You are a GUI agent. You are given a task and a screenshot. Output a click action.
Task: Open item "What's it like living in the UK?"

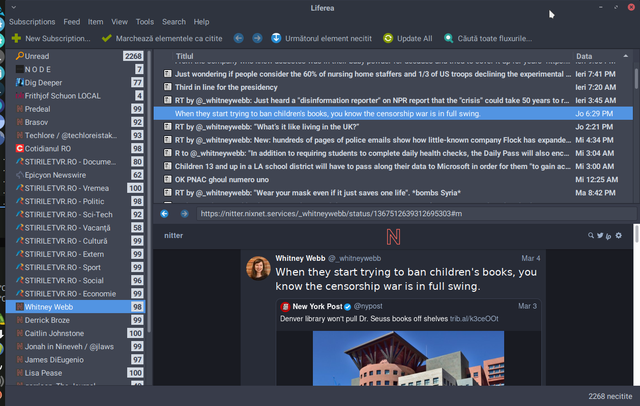(x=393, y=126)
